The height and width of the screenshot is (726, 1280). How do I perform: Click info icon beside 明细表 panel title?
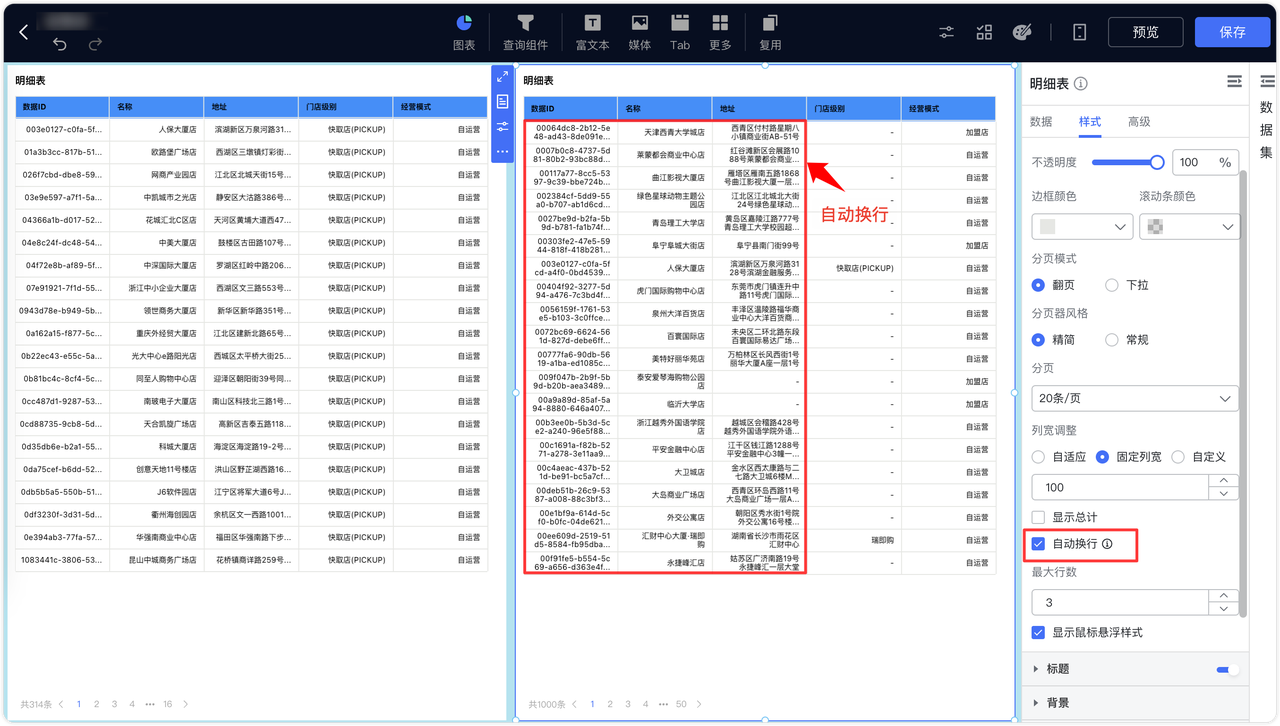1081,84
